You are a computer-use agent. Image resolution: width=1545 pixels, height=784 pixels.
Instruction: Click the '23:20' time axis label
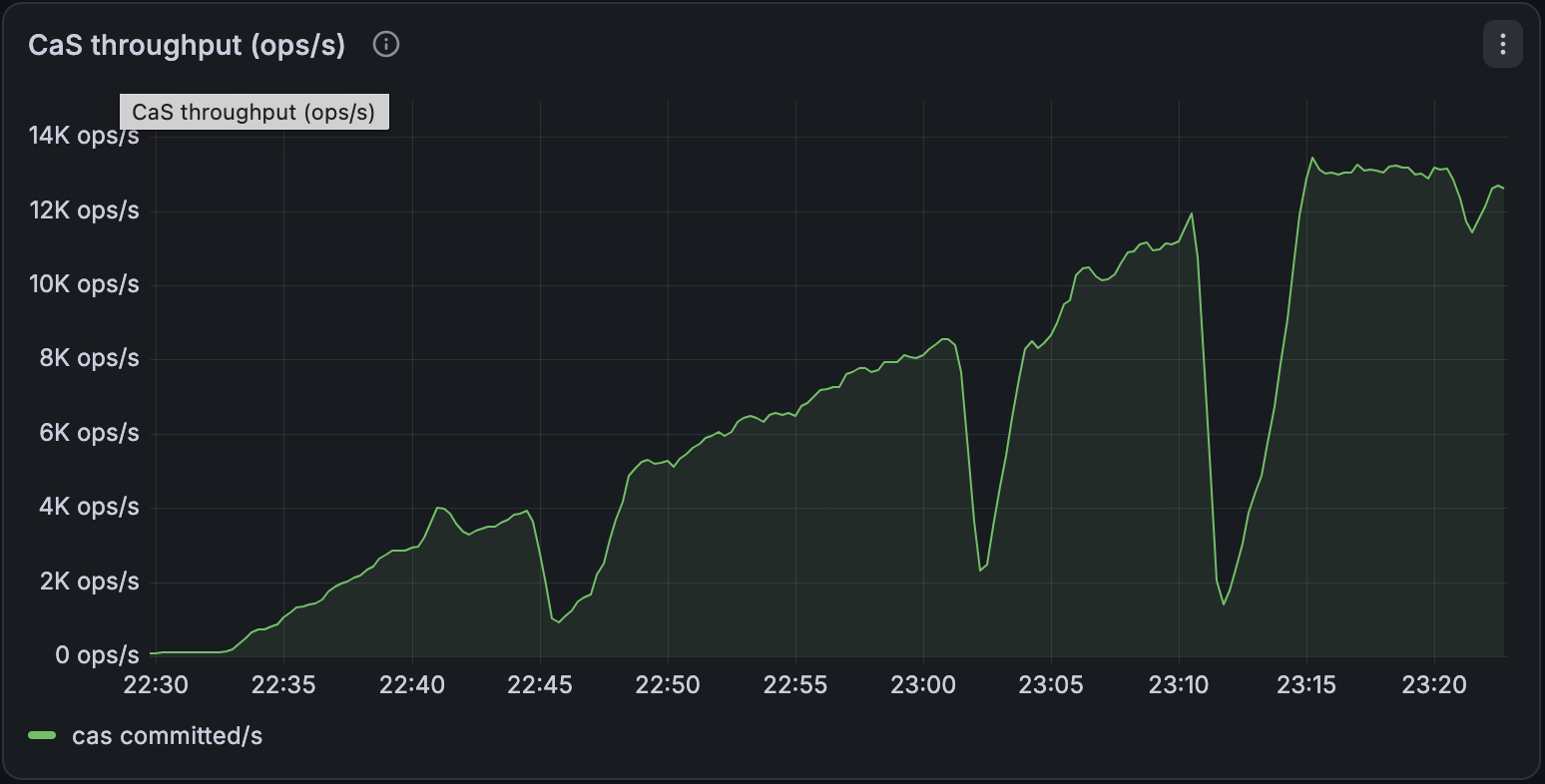tap(1434, 685)
